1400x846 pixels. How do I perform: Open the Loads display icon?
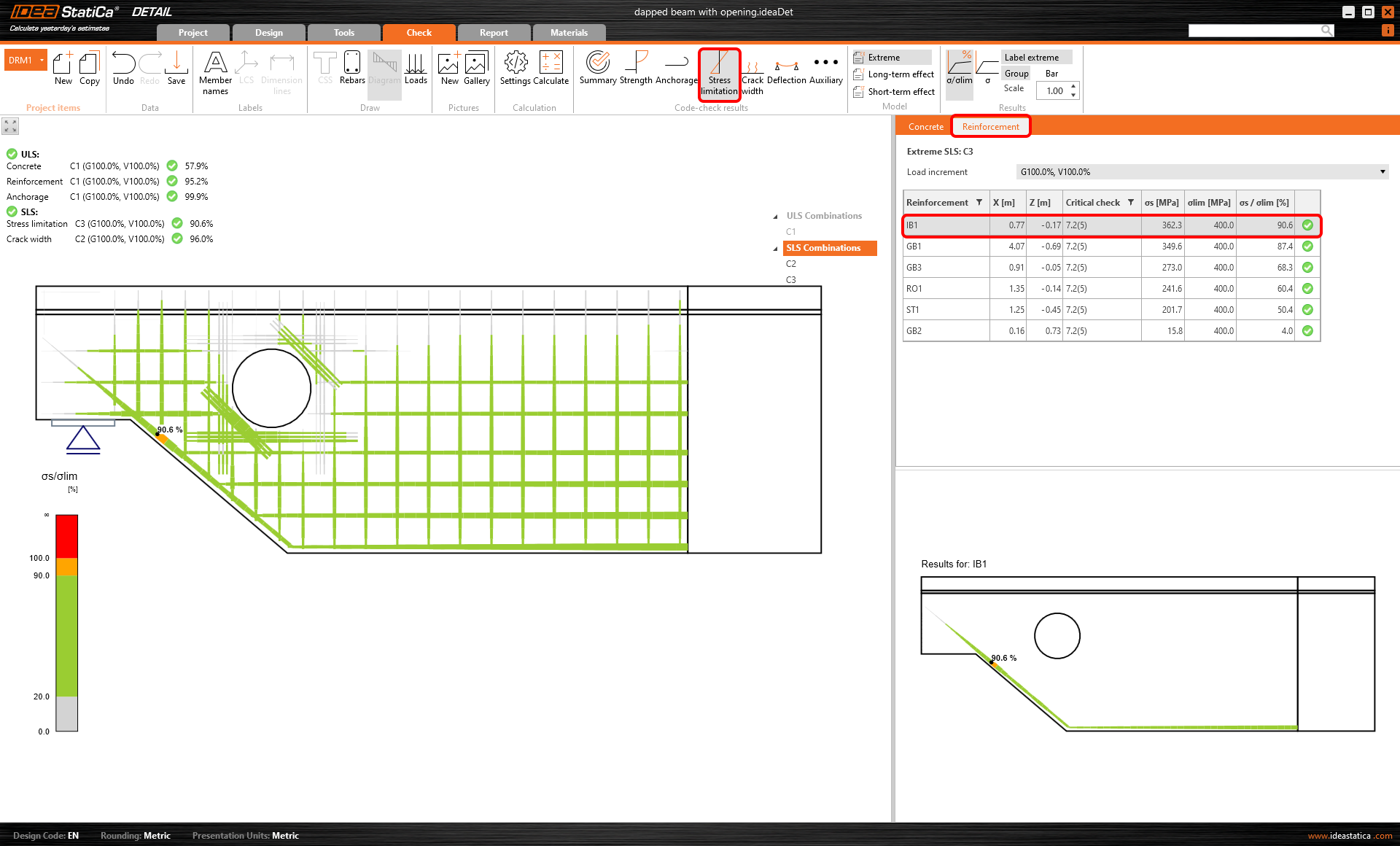tap(416, 69)
